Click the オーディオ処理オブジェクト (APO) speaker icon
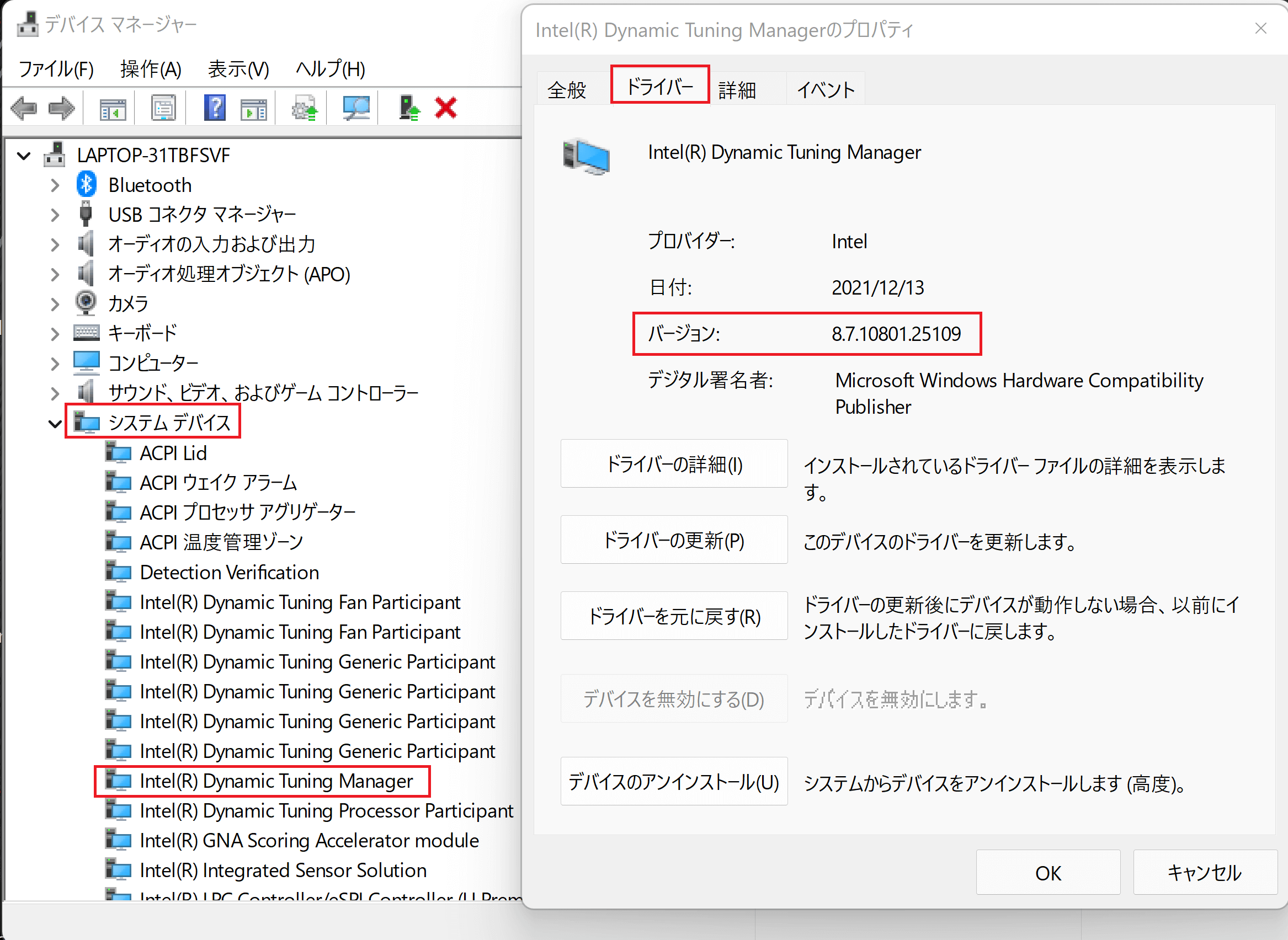The image size is (1288, 940). [86, 273]
